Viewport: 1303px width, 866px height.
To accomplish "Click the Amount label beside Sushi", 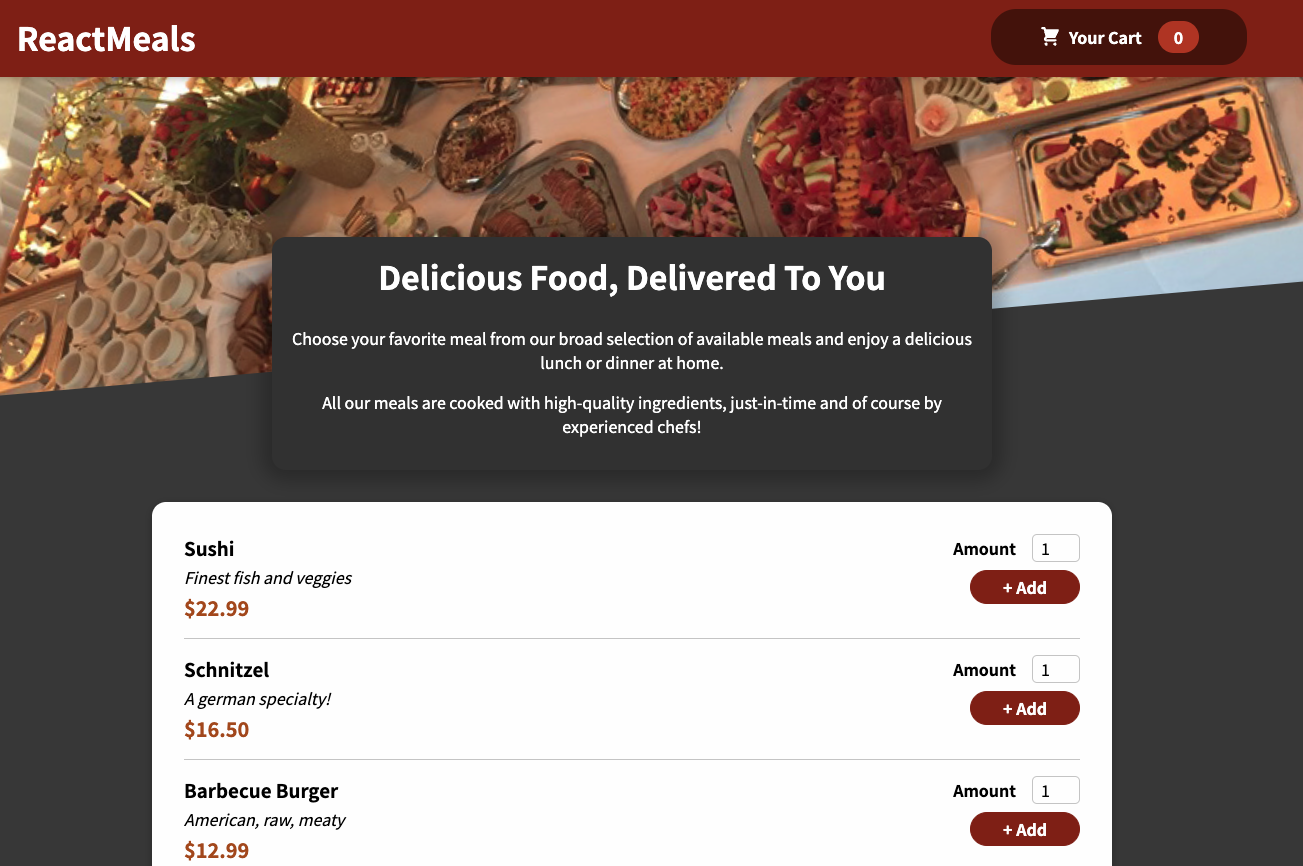I will pos(984,548).
